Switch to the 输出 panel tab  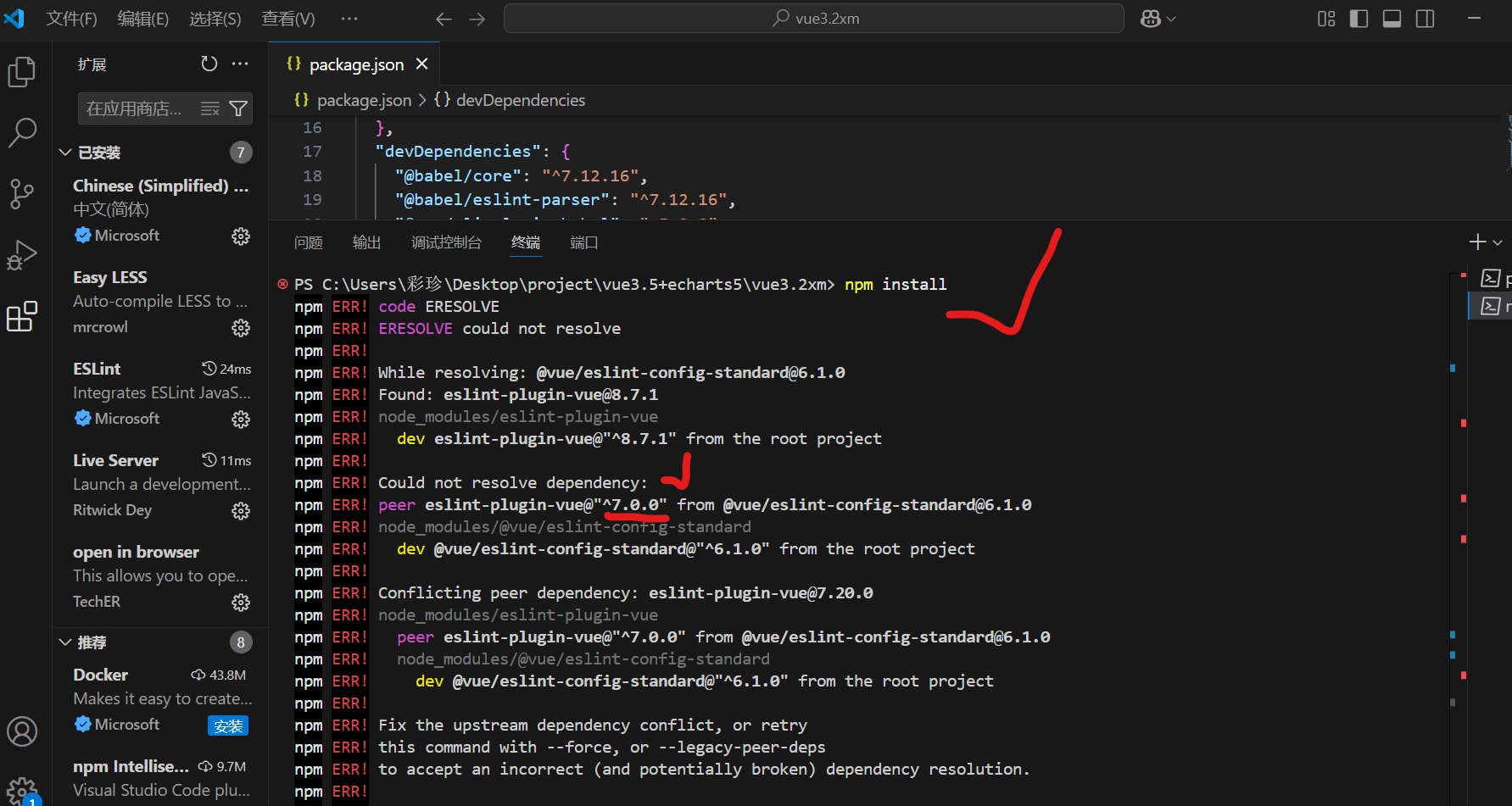click(366, 242)
